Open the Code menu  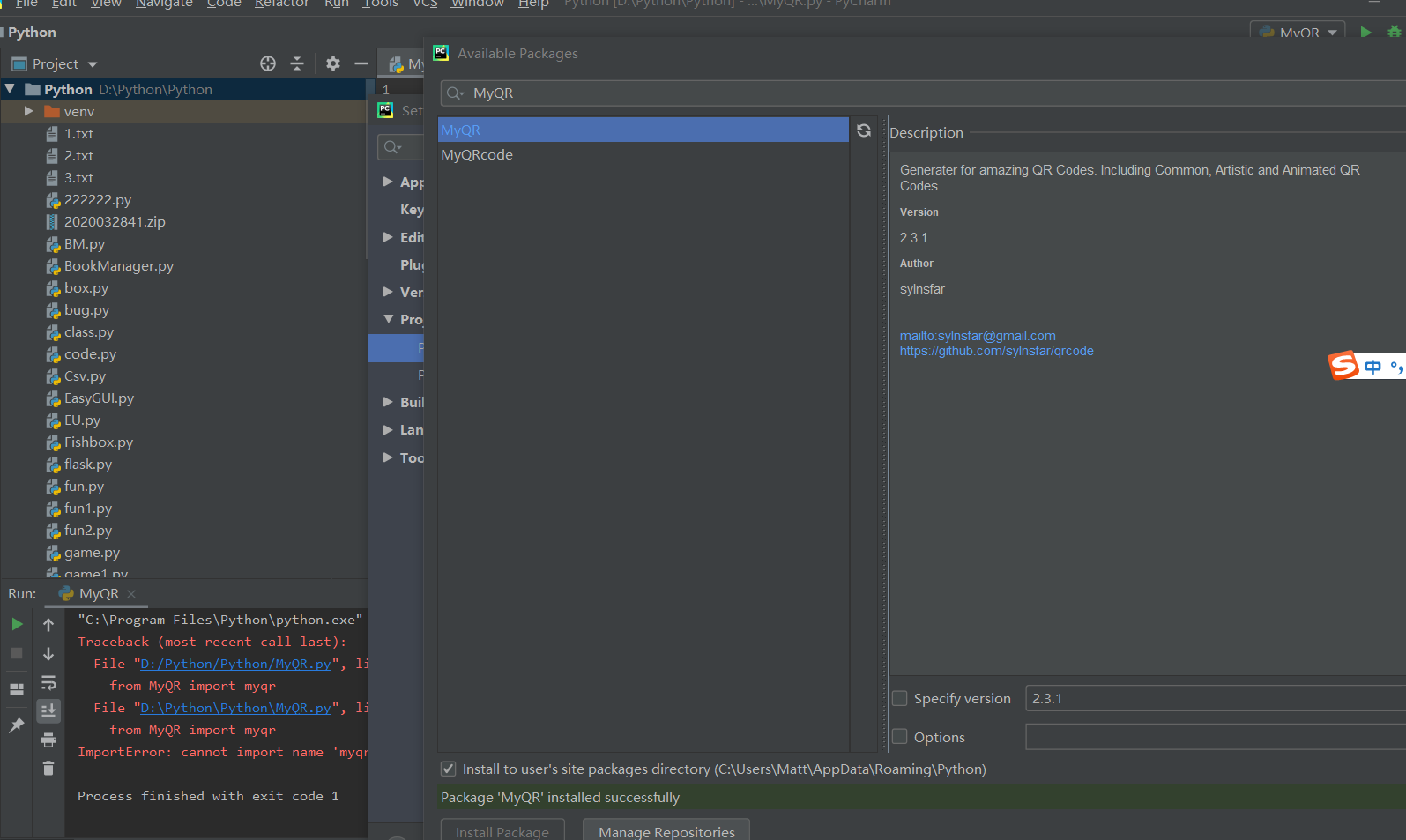[224, 4]
